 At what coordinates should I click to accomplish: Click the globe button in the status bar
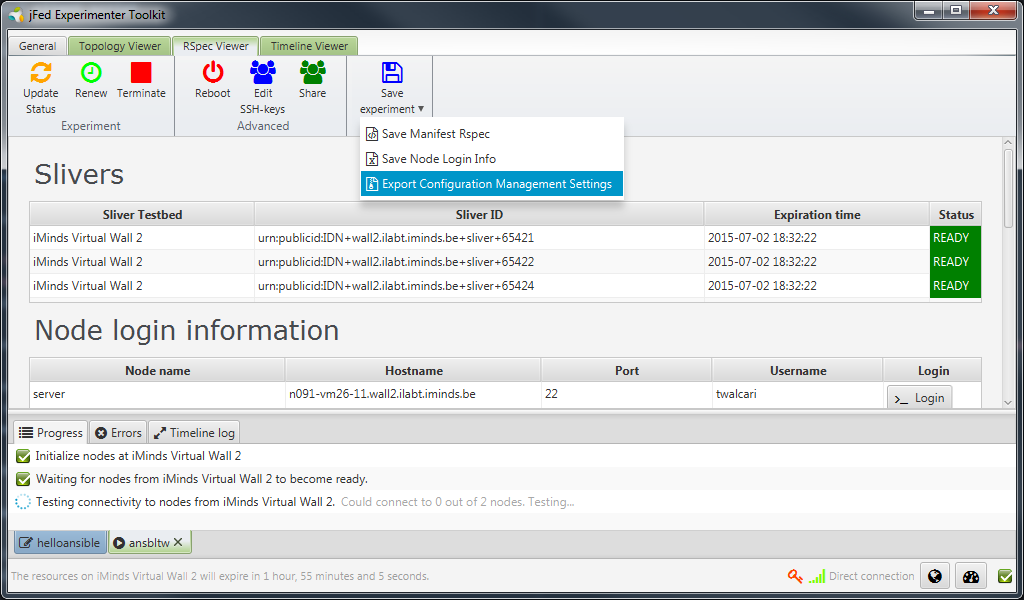pos(935,576)
